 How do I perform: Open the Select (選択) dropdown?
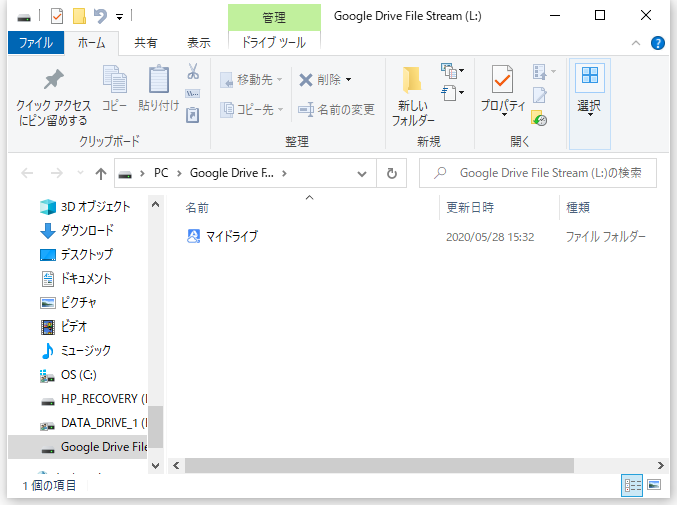click(589, 104)
